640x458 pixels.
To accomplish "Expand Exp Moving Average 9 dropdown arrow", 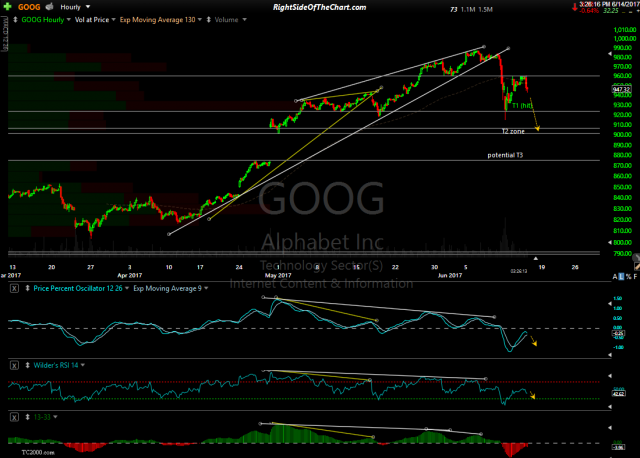I will 206,288.
